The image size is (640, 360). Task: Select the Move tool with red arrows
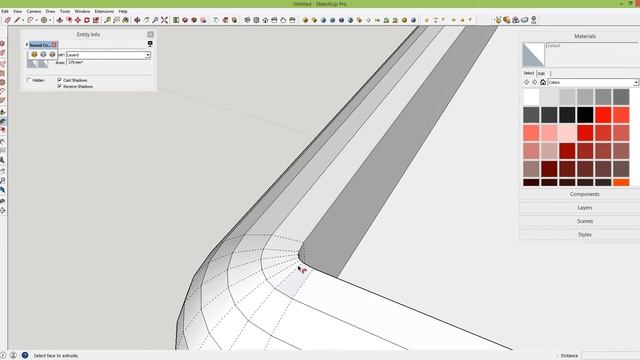click(78, 20)
